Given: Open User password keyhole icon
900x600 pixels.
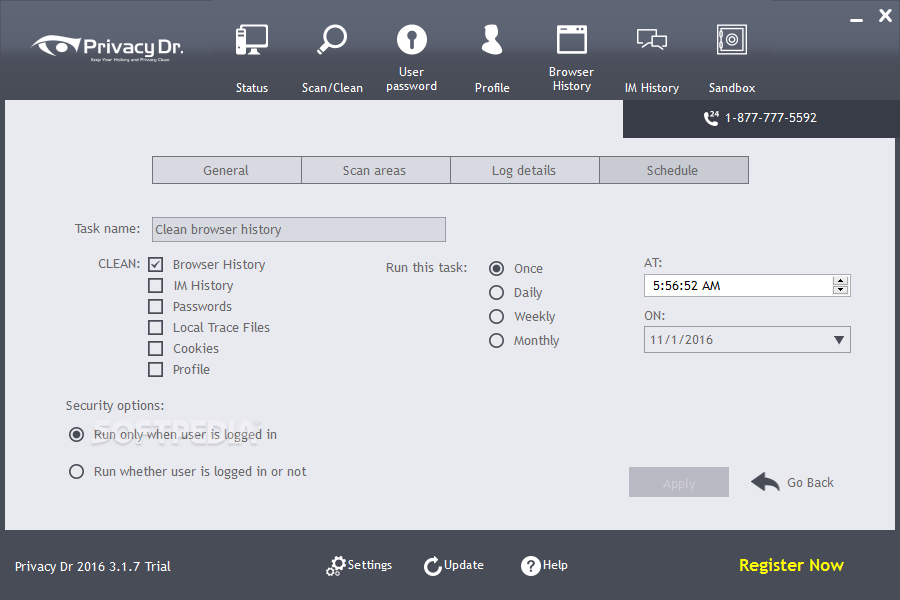Looking at the screenshot, I should click(412, 39).
